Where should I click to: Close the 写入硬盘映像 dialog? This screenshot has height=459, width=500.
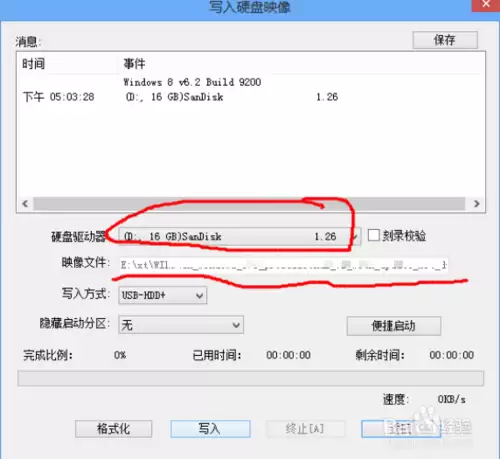(486, 5)
